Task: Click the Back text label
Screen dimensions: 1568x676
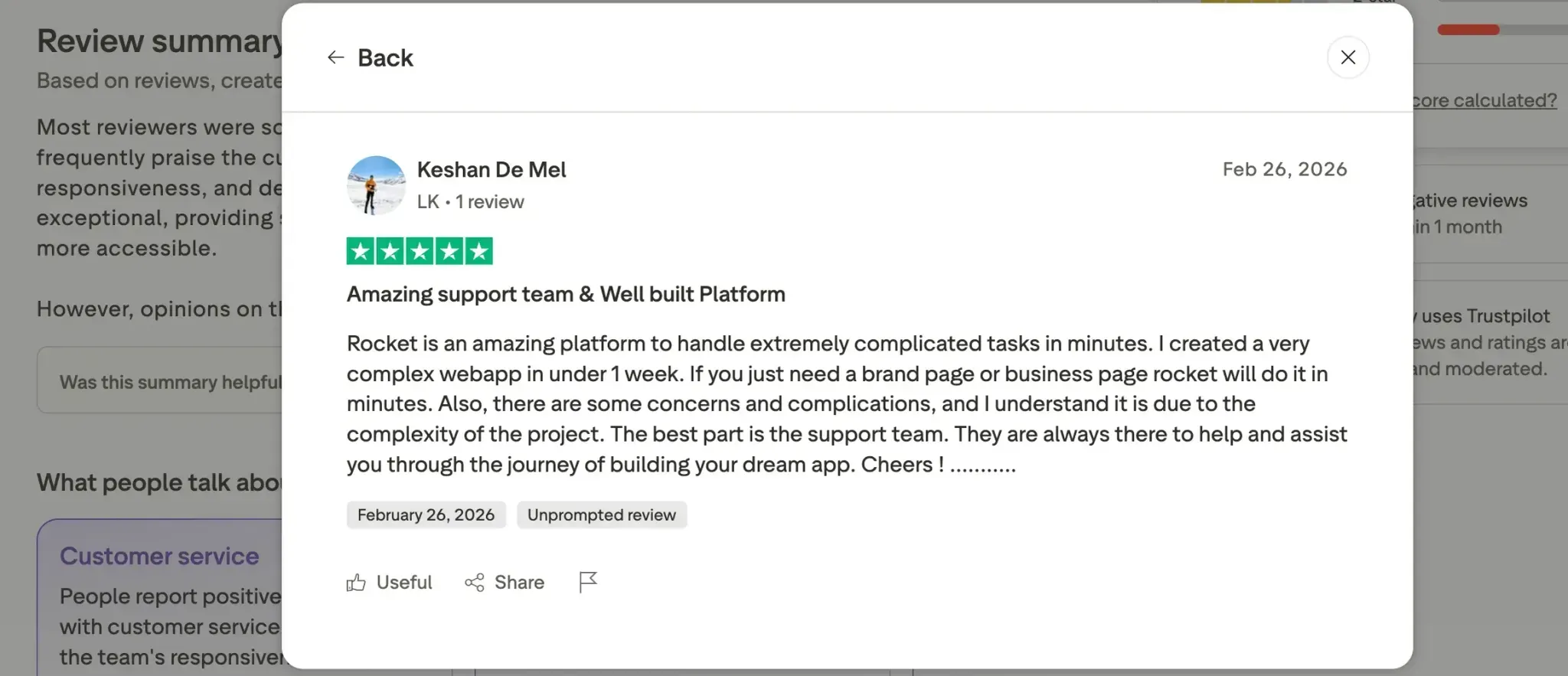Action: point(385,58)
